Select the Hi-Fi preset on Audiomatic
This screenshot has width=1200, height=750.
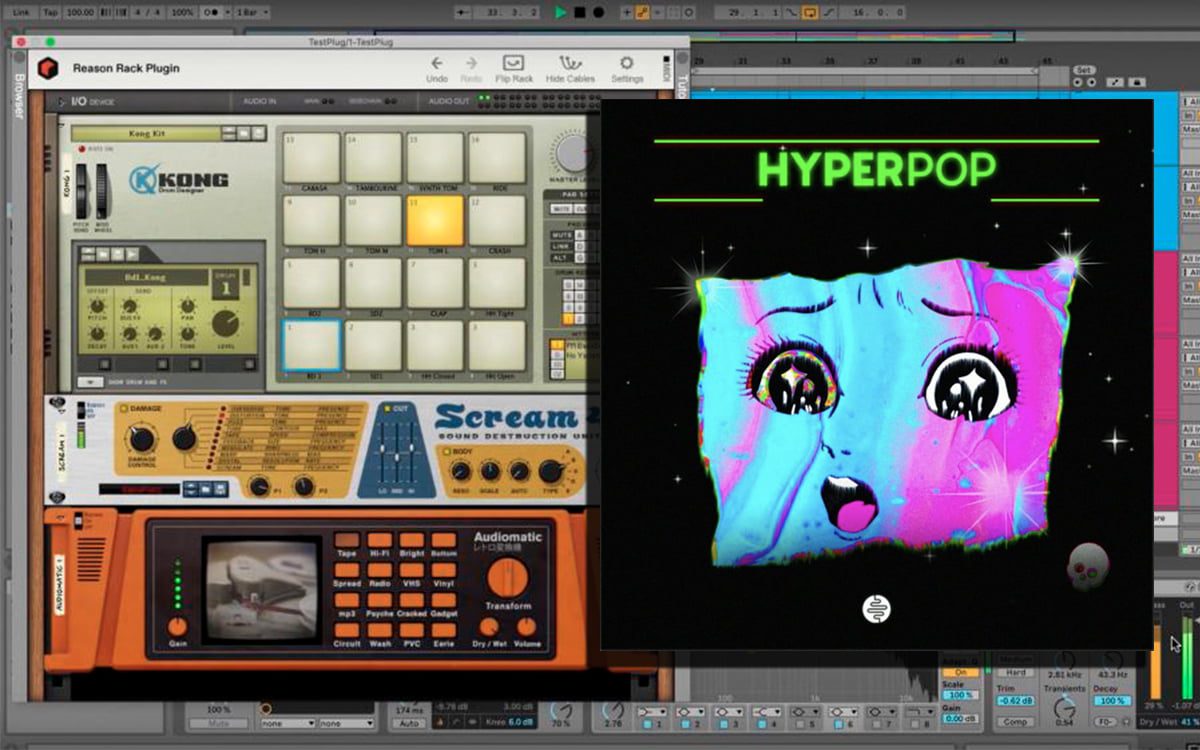point(381,541)
